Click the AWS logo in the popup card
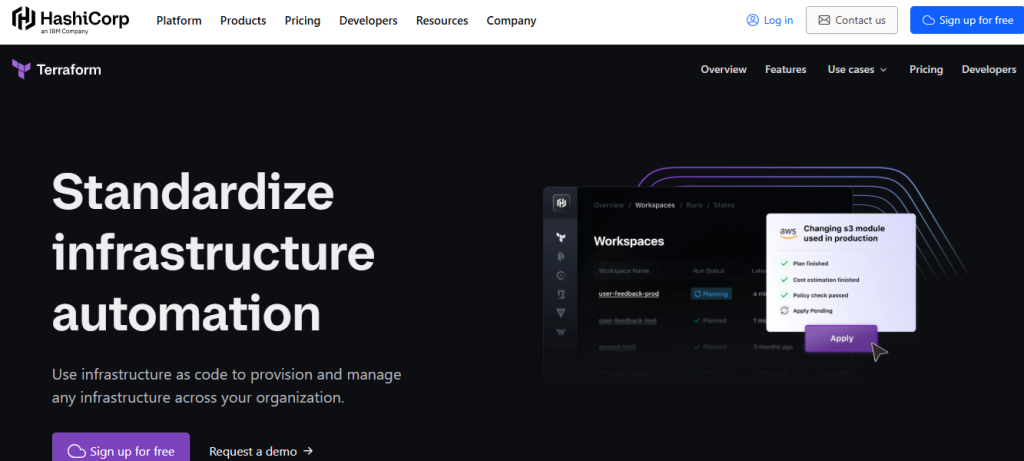 [788, 233]
